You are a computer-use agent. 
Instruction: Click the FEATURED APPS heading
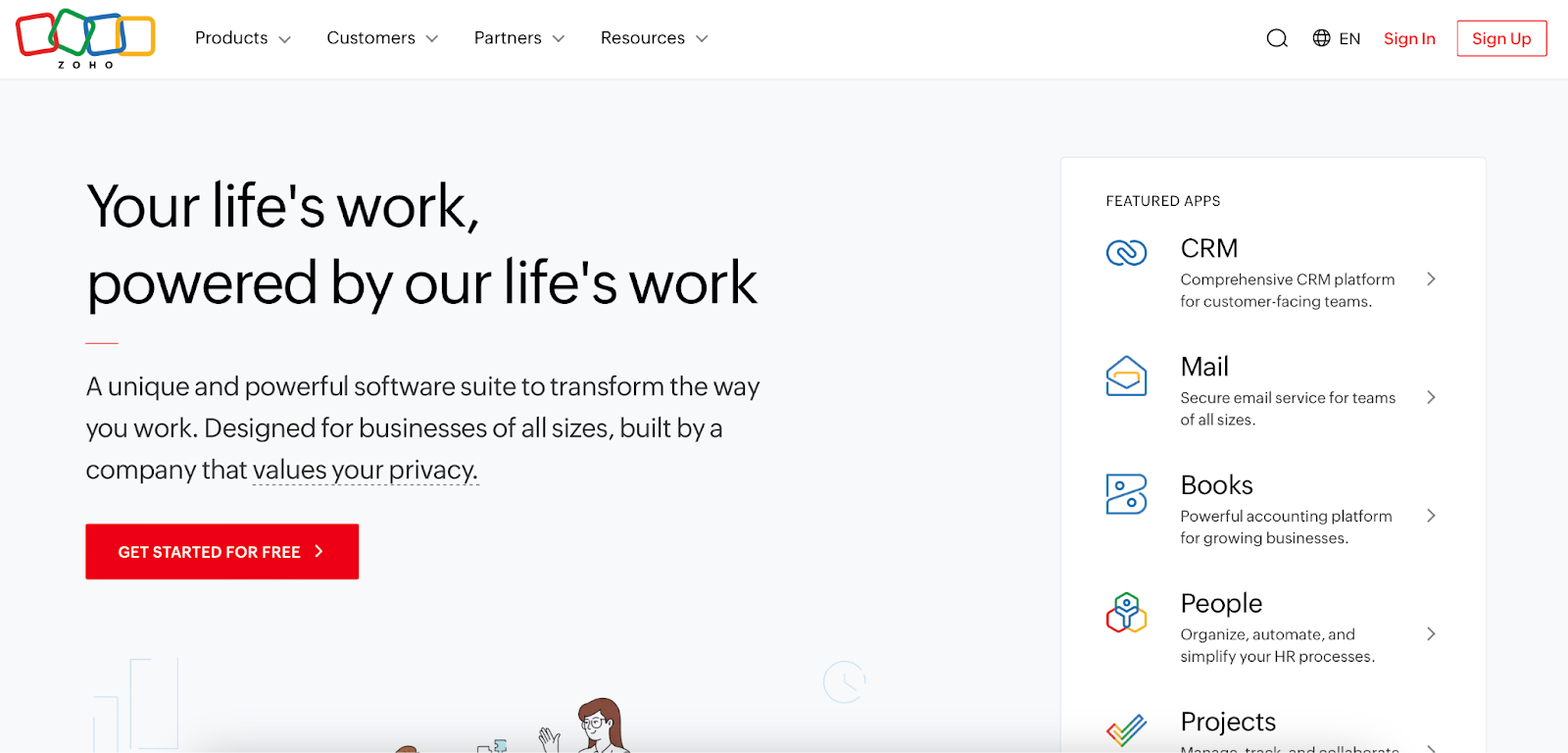point(1163,201)
